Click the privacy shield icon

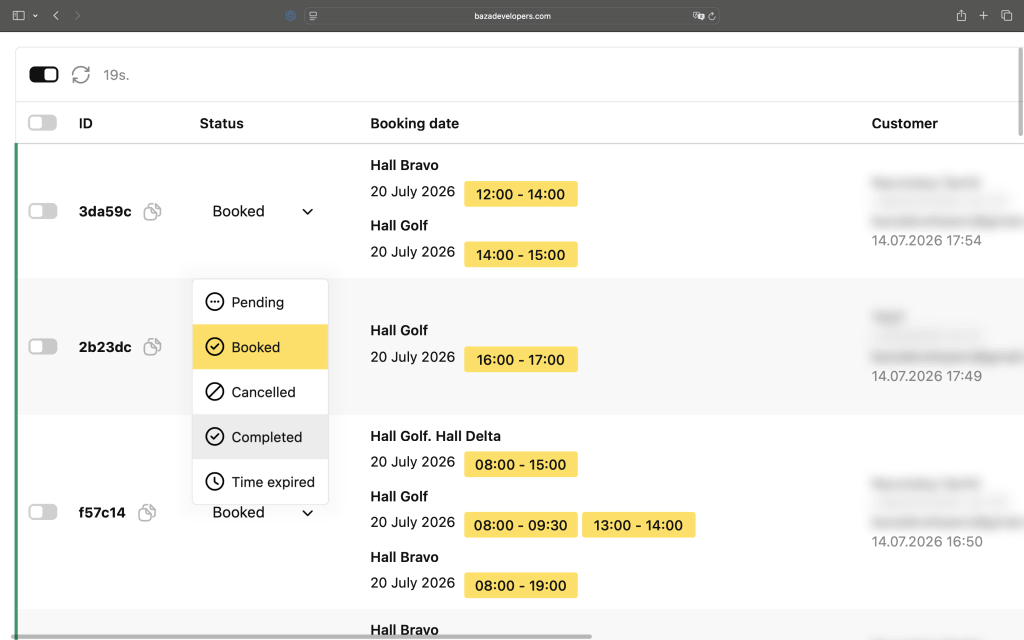pyautogui.click(x=291, y=16)
